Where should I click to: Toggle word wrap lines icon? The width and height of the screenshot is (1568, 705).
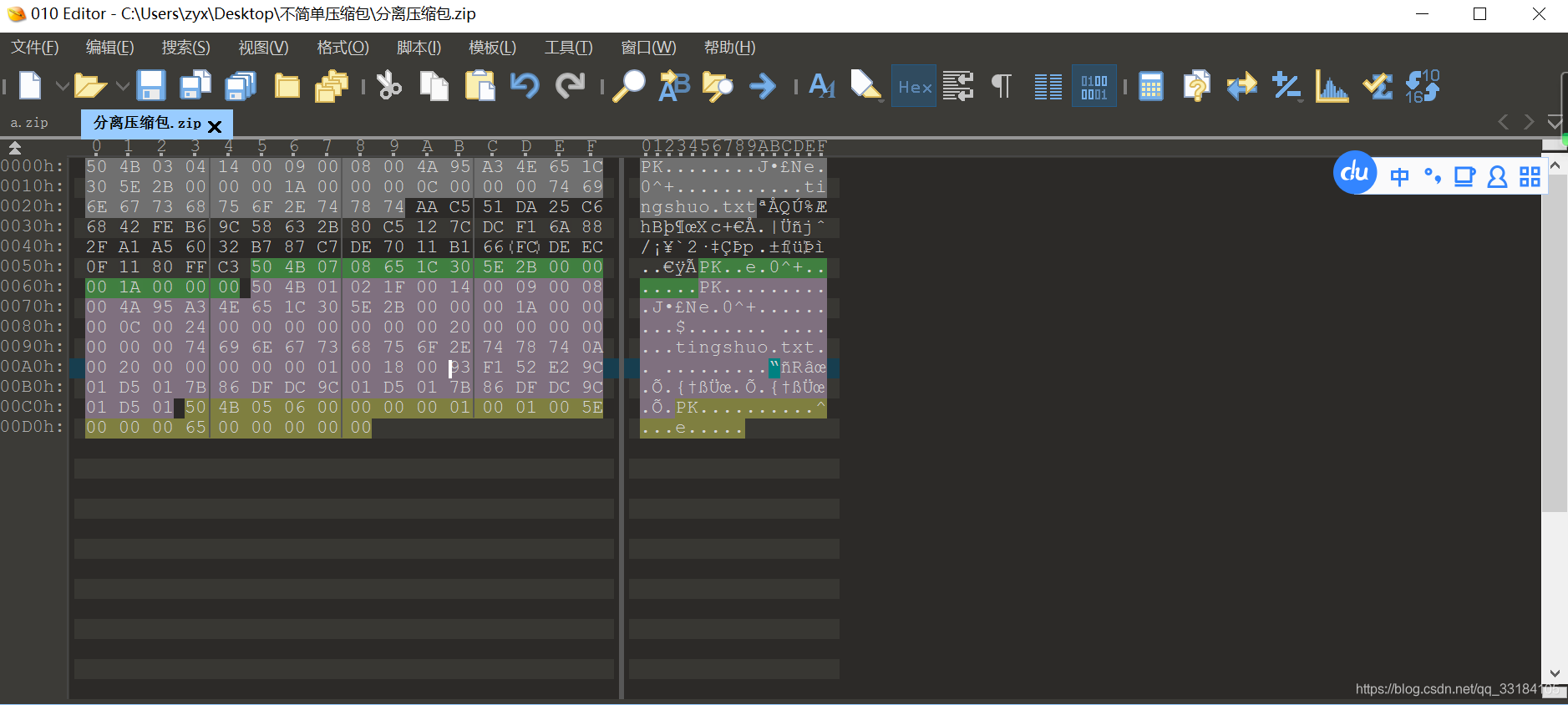[958, 86]
